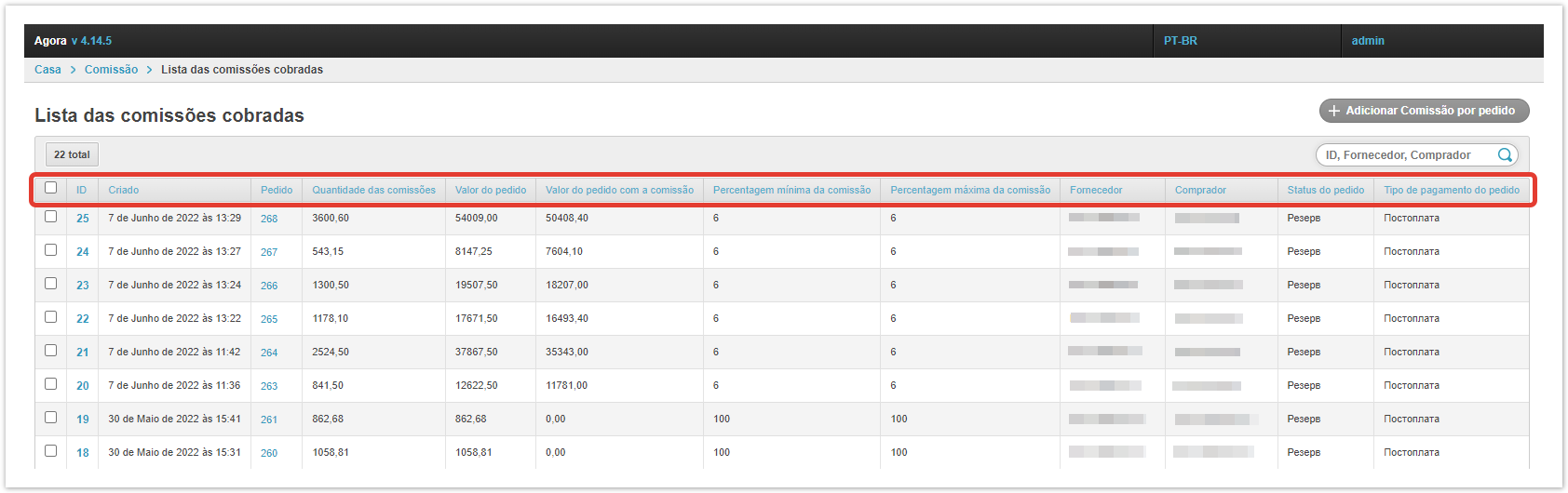The height and width of the screenshot is (493, 1568).
Task: Click the 22 total counter button
Action: (72, 154)
